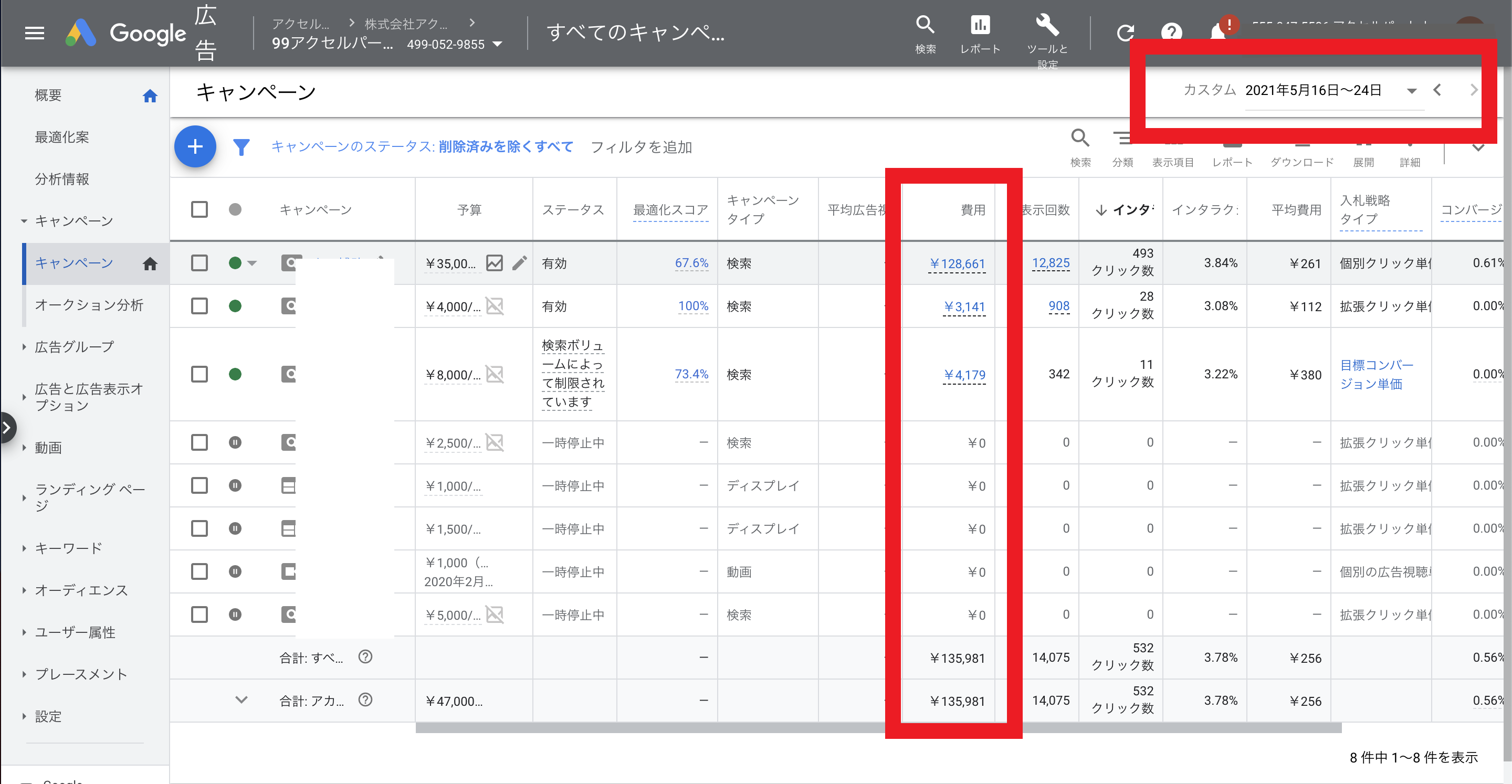This screenshot has height=784, width=1512.
Task: Click the filter funnel icon
Action: (241, 147)
